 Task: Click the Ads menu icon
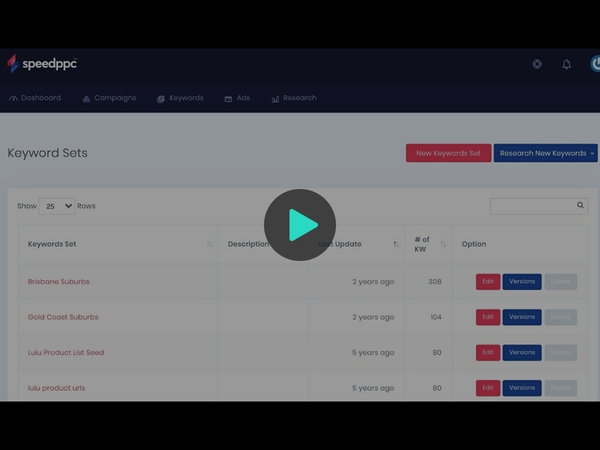228,99
